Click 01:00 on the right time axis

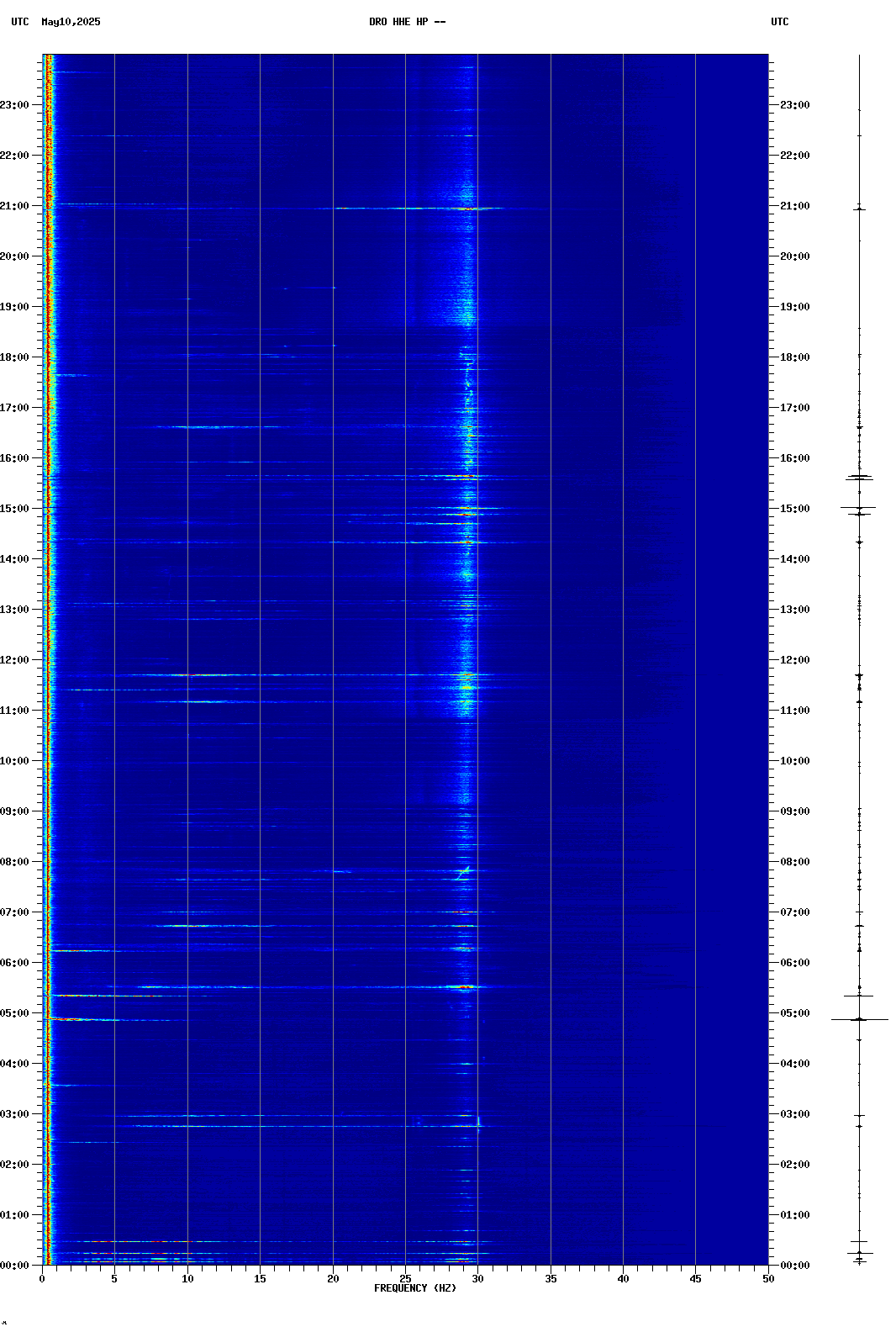(795, 1215)
